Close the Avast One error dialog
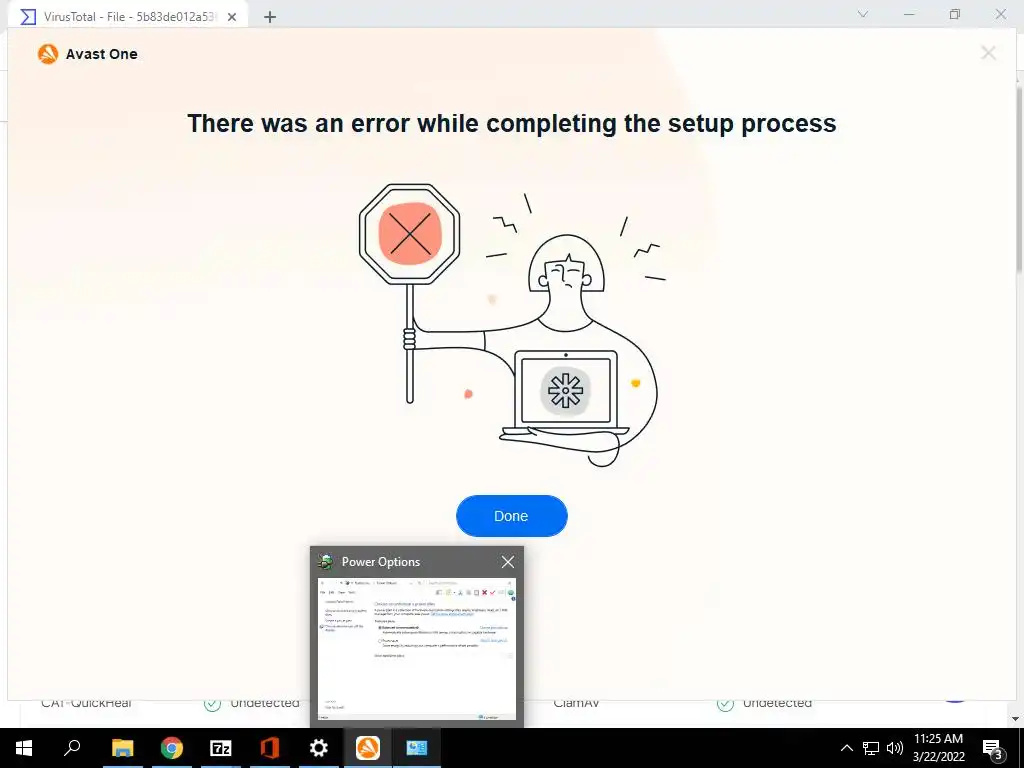1024x768 pixels. pos(988,53)
